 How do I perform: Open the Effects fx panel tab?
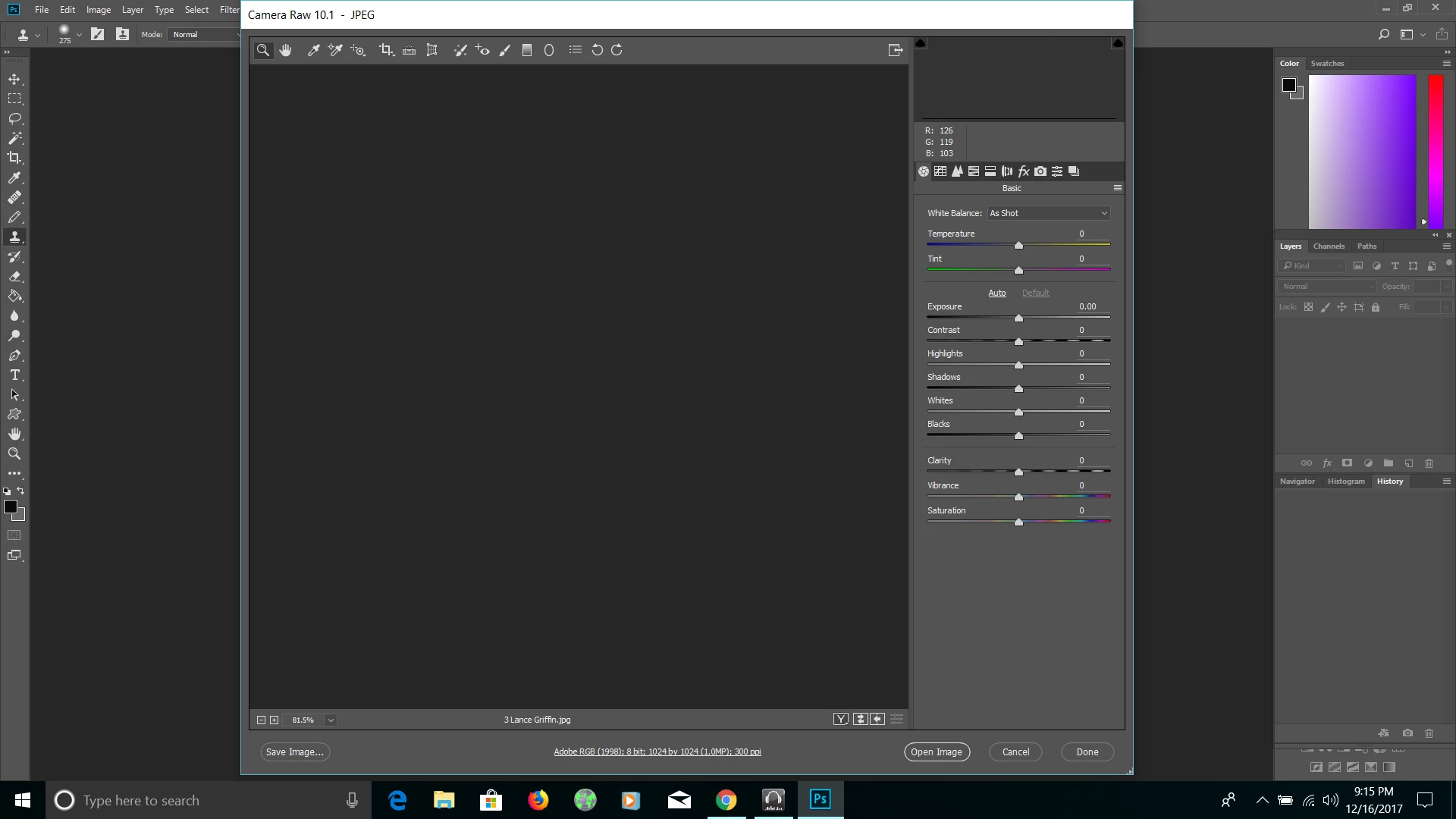point(1024,171)
